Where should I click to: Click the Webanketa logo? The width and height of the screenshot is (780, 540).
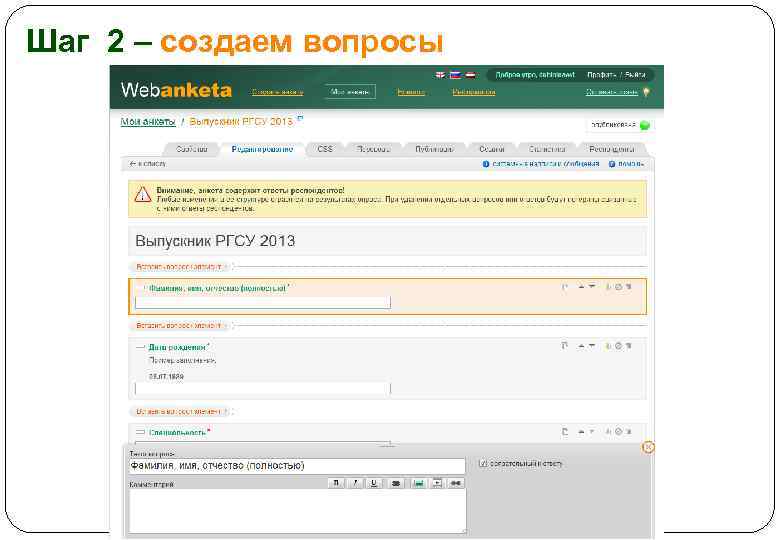pyautogui.click(x=176, y=90)
